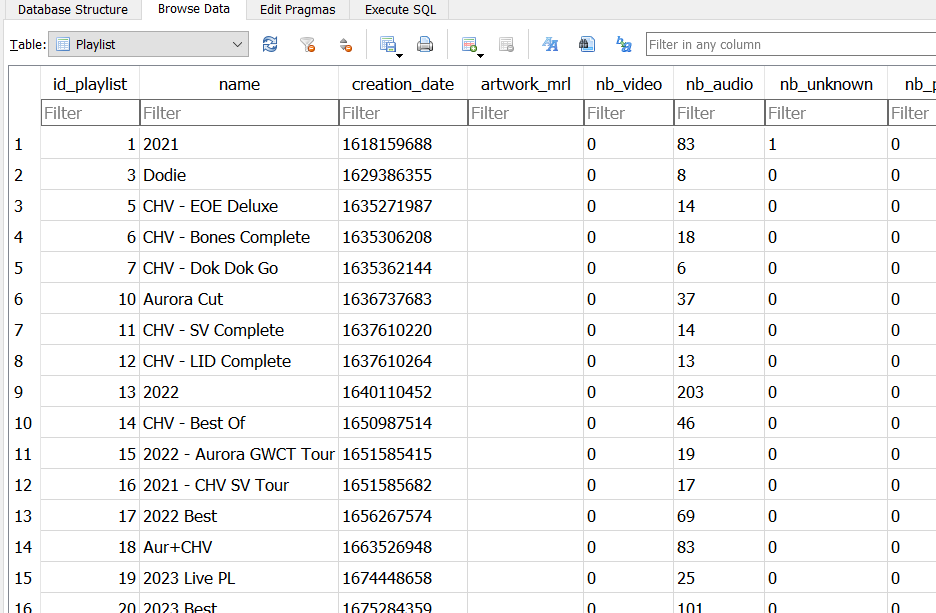Open the find and replace icon
The image size is (936, 613).
click(624, 44)
